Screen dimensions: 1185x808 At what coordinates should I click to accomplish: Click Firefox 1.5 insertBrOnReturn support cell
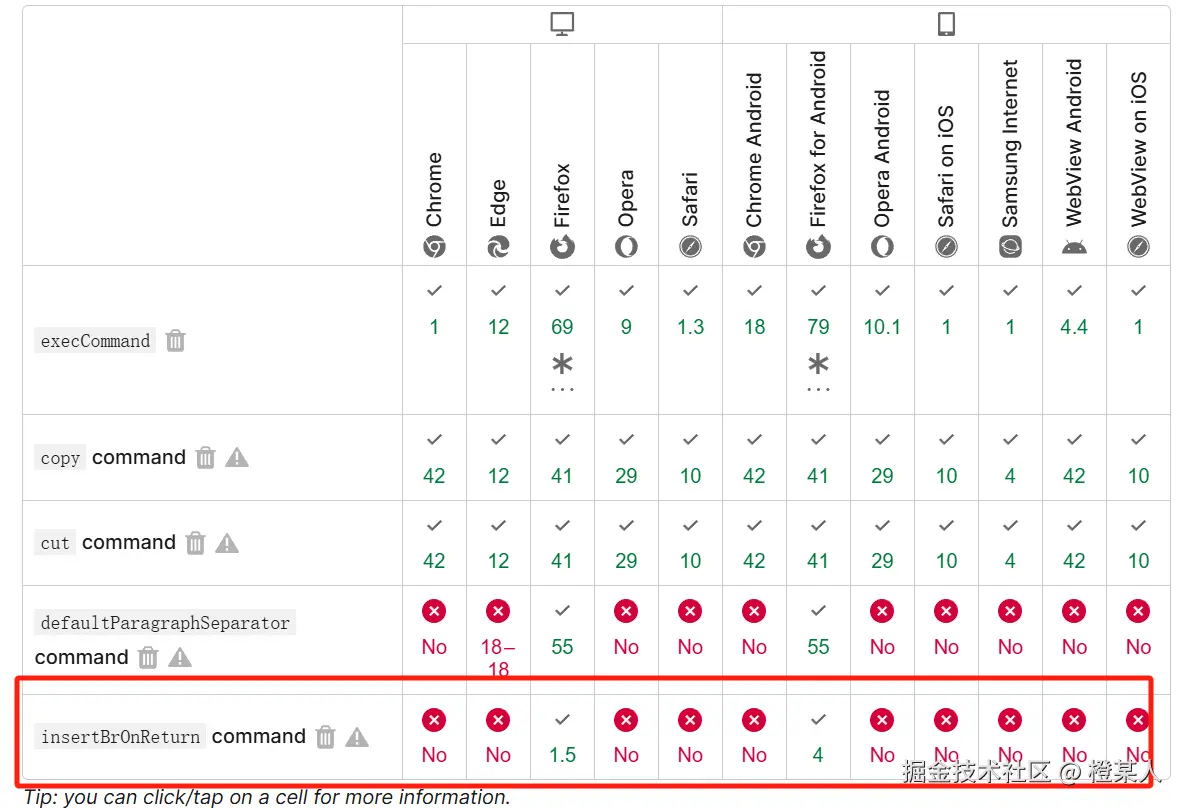point(562,738)
